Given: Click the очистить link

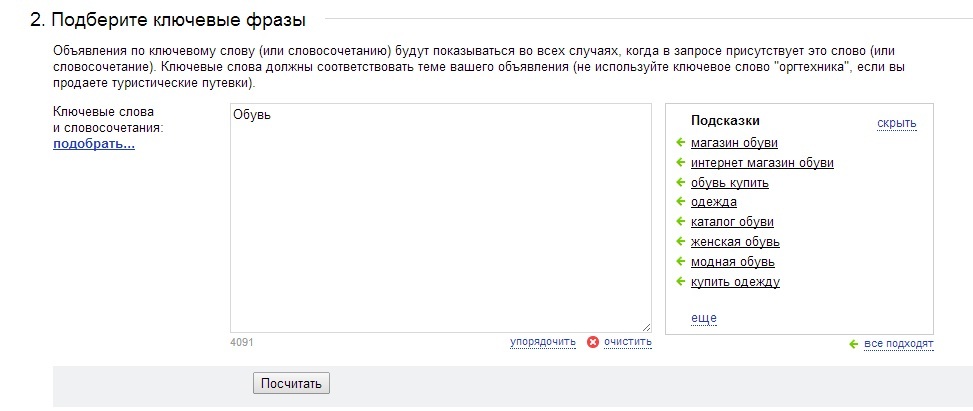Looking at the screenshot, I should [x=628, y=341].
